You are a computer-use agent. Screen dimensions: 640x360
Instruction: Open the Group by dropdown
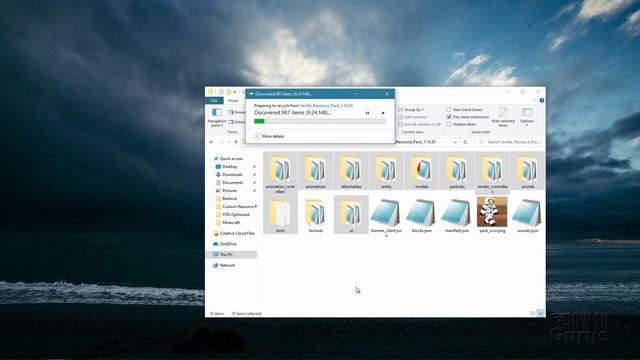(411, 110)
